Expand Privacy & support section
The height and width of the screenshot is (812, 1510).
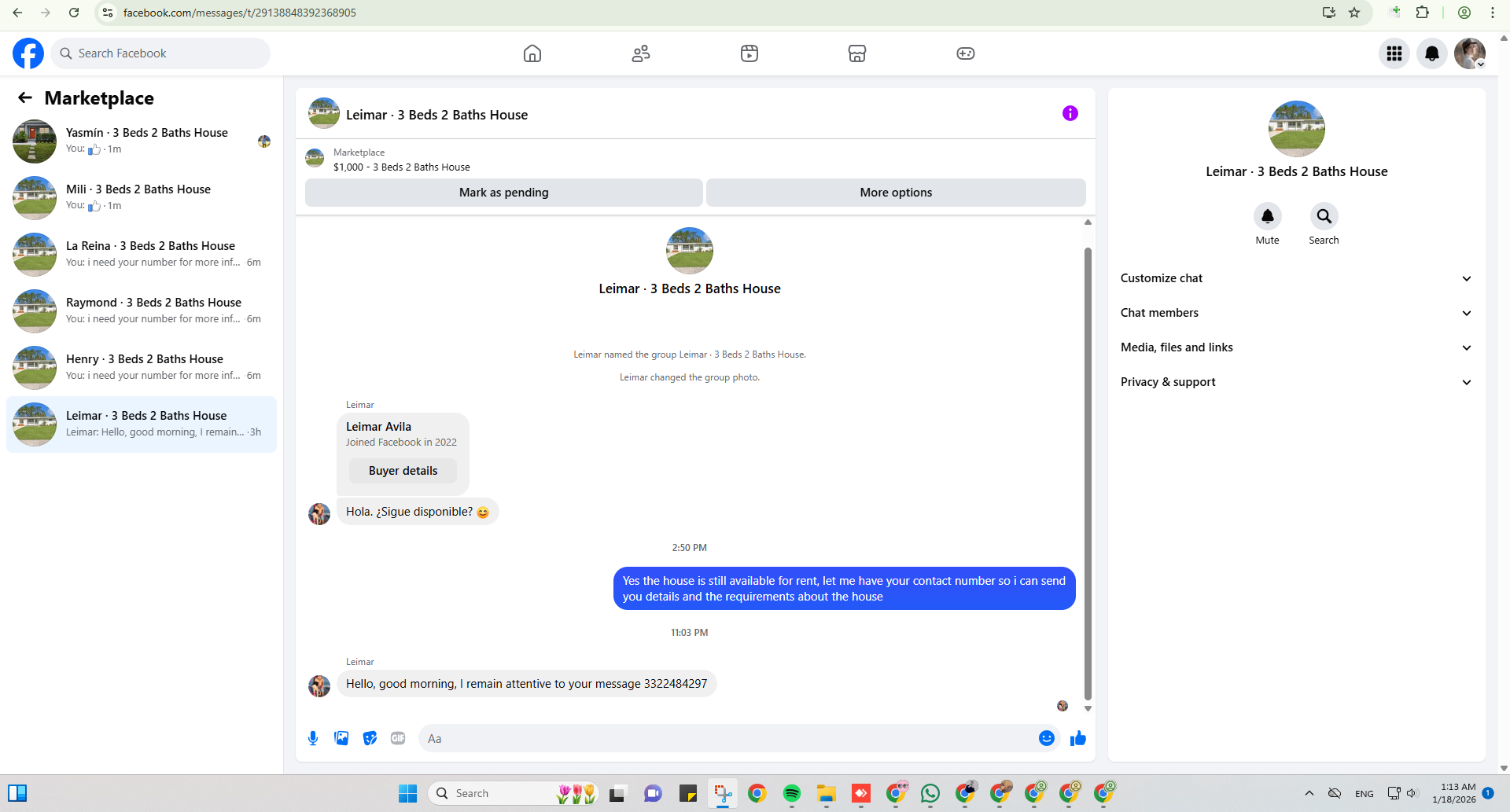[x=1296, y=382]
